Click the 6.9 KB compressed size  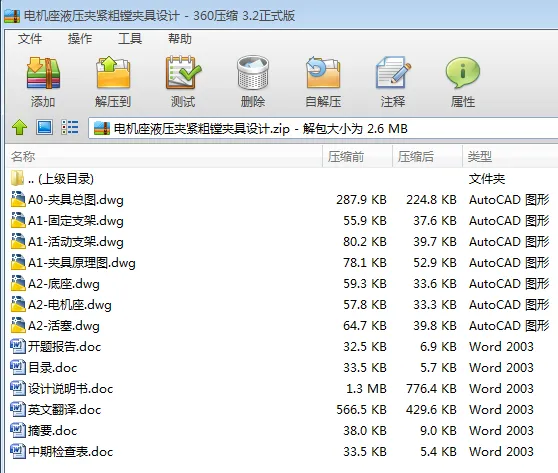[x=438, y=347]
